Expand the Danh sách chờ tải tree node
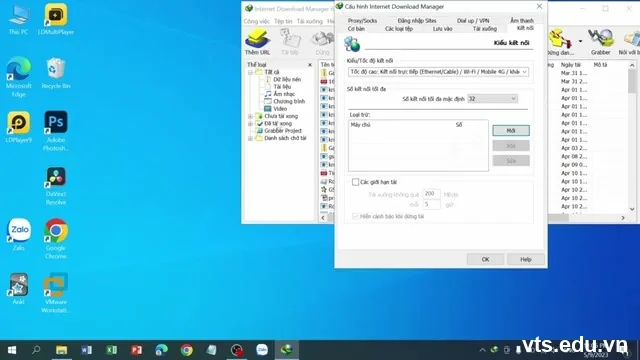This screenshot has height=360, width=640. click(250, 138)
